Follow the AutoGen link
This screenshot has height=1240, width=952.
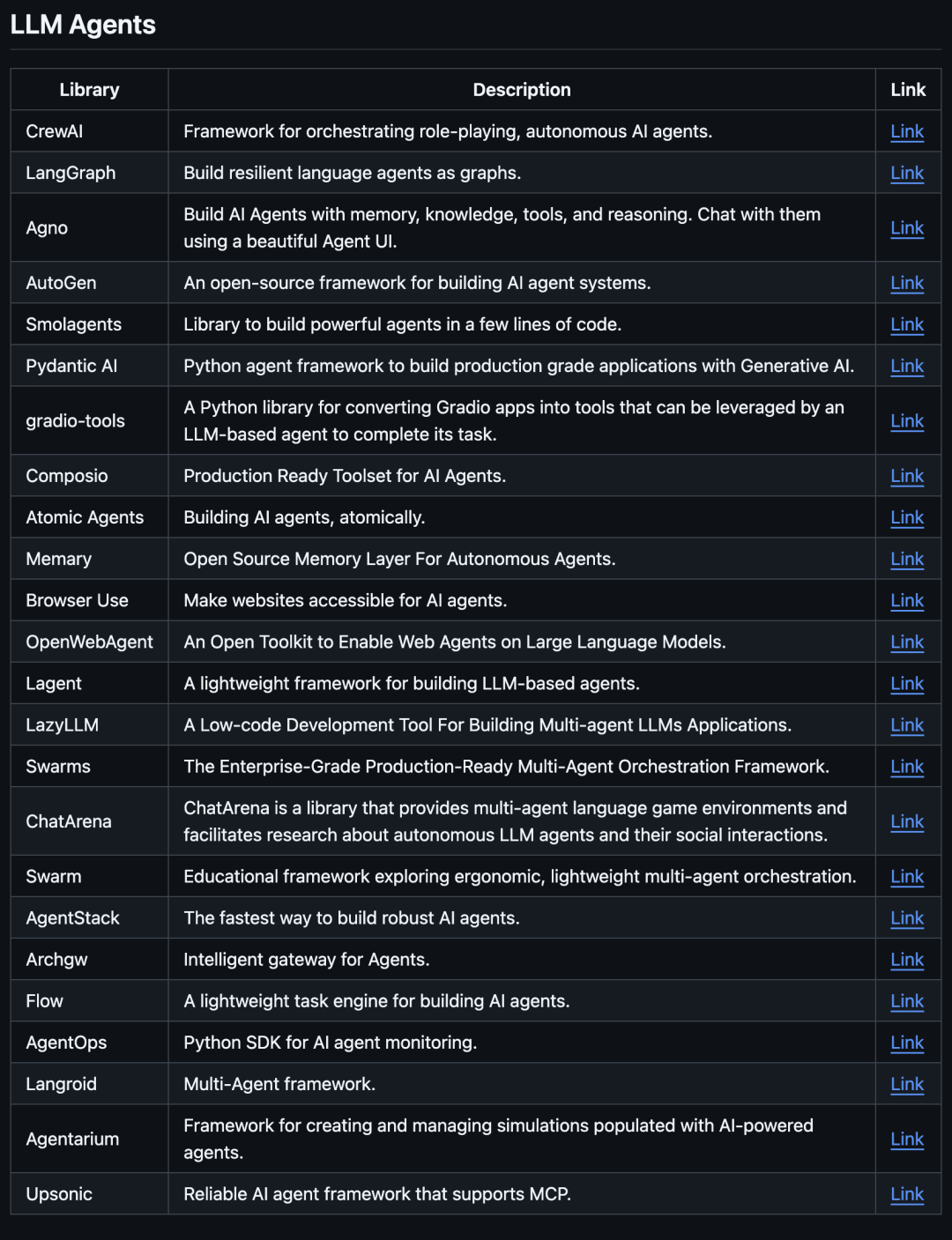(907, 283)
